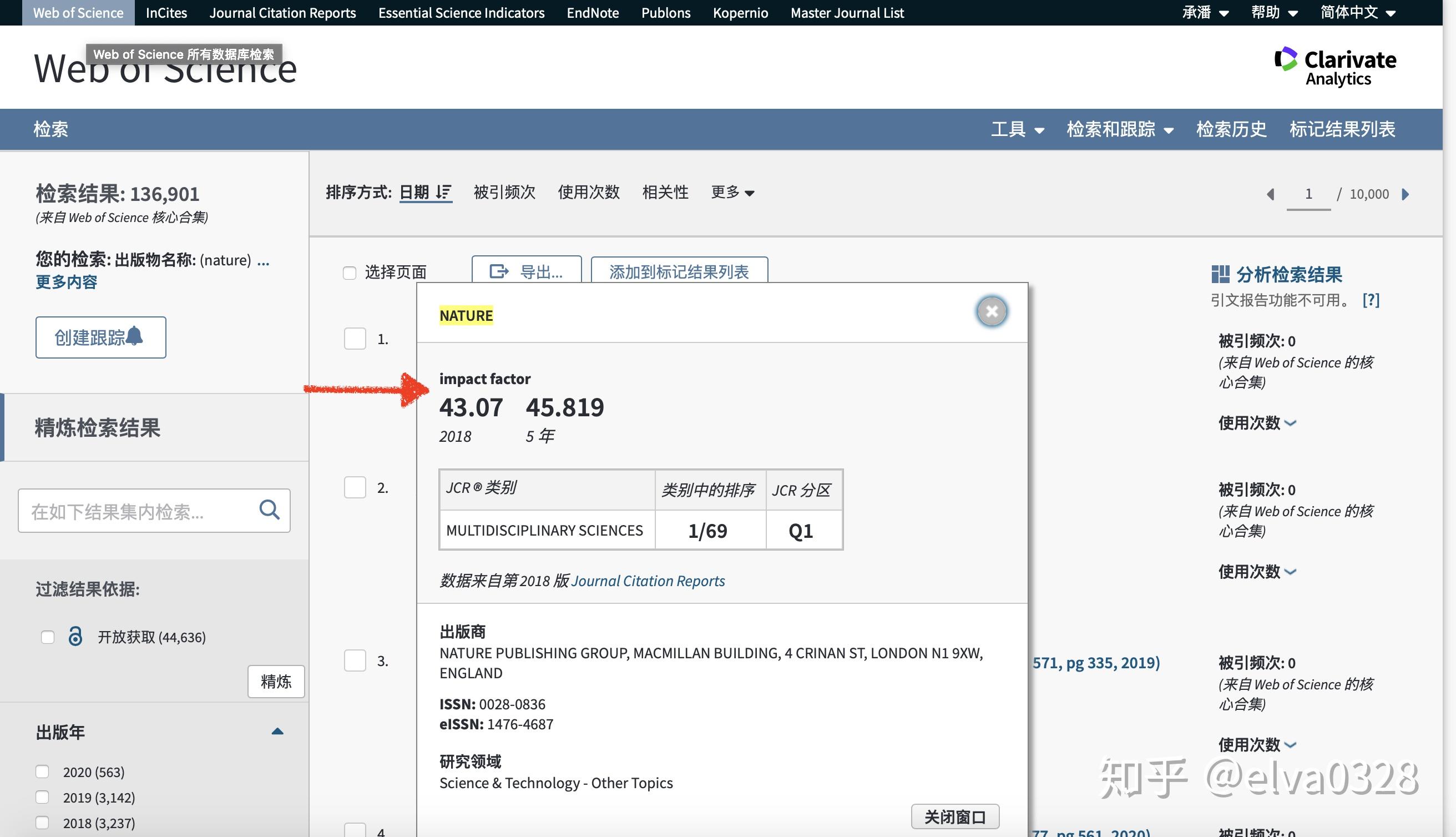This screenshot has width=1456, height=837.
Task: Click the open access lock icon
Action: [75, 637]
